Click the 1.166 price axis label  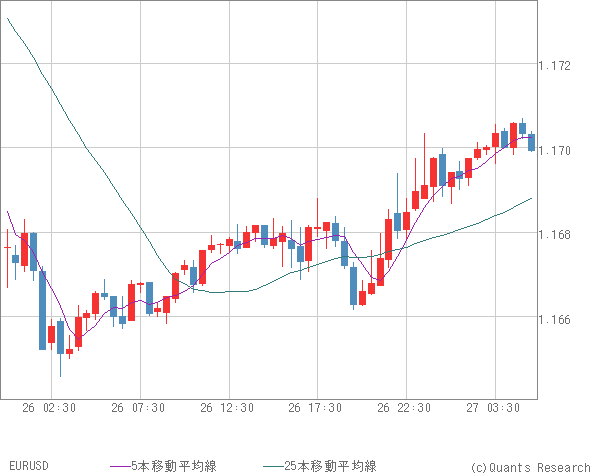pyautogui.click(x=554, y=319)
